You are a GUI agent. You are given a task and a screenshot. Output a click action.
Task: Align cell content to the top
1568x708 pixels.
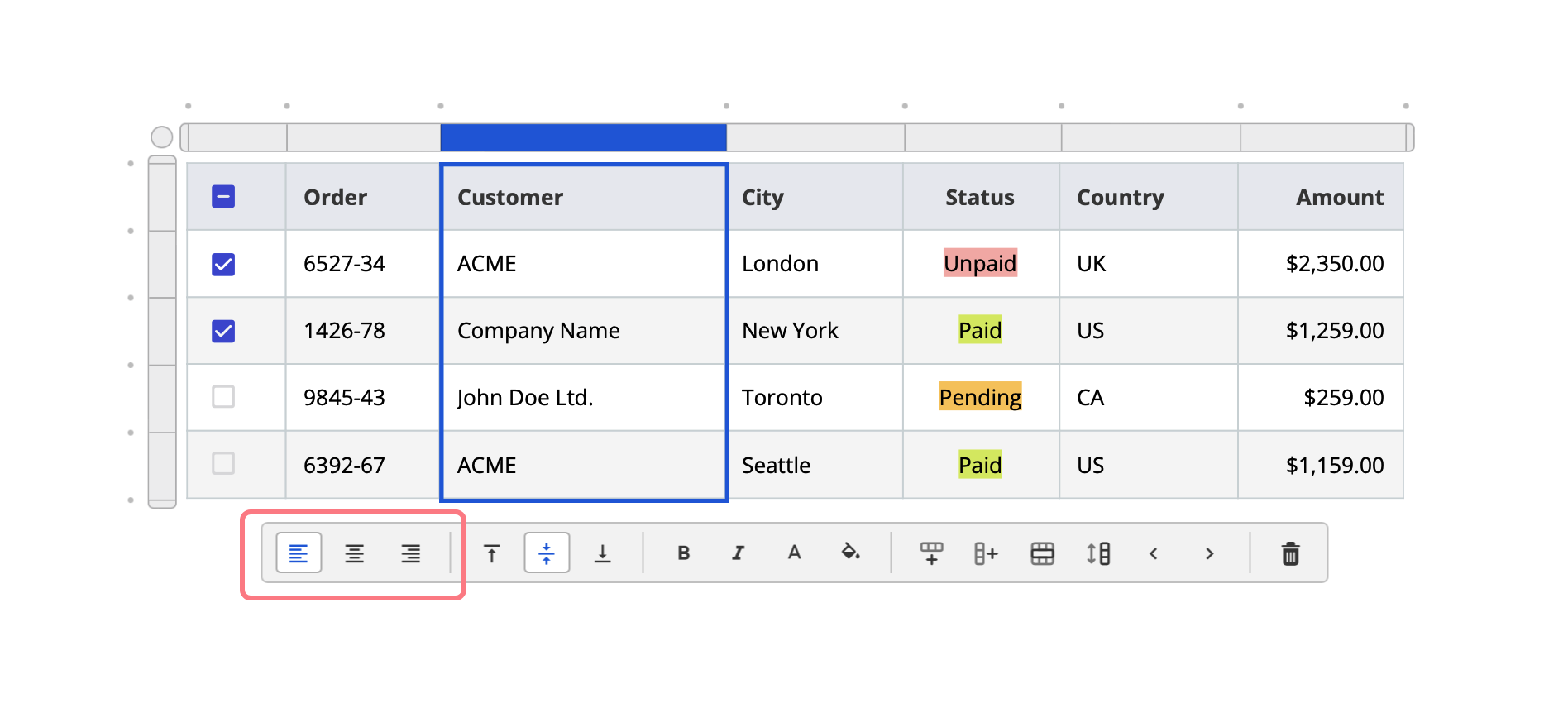coord(492,553)
